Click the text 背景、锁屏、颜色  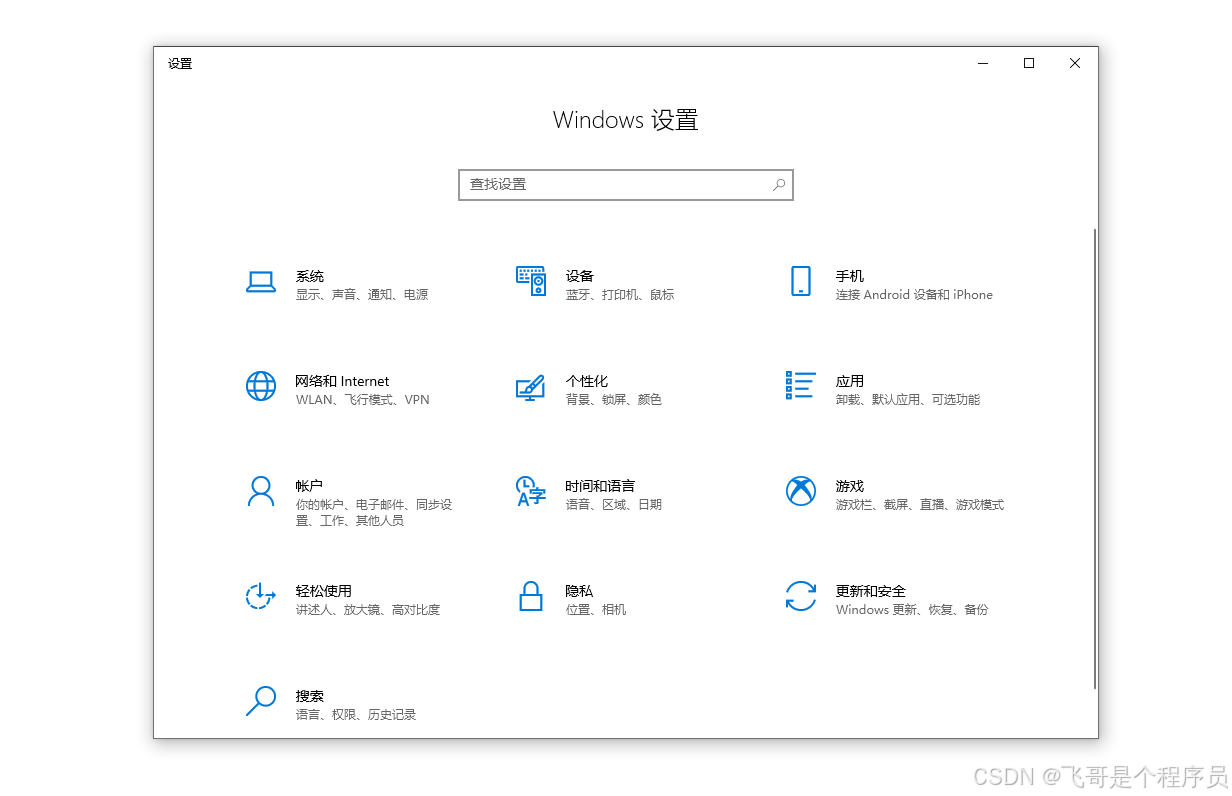coord(614,400)
